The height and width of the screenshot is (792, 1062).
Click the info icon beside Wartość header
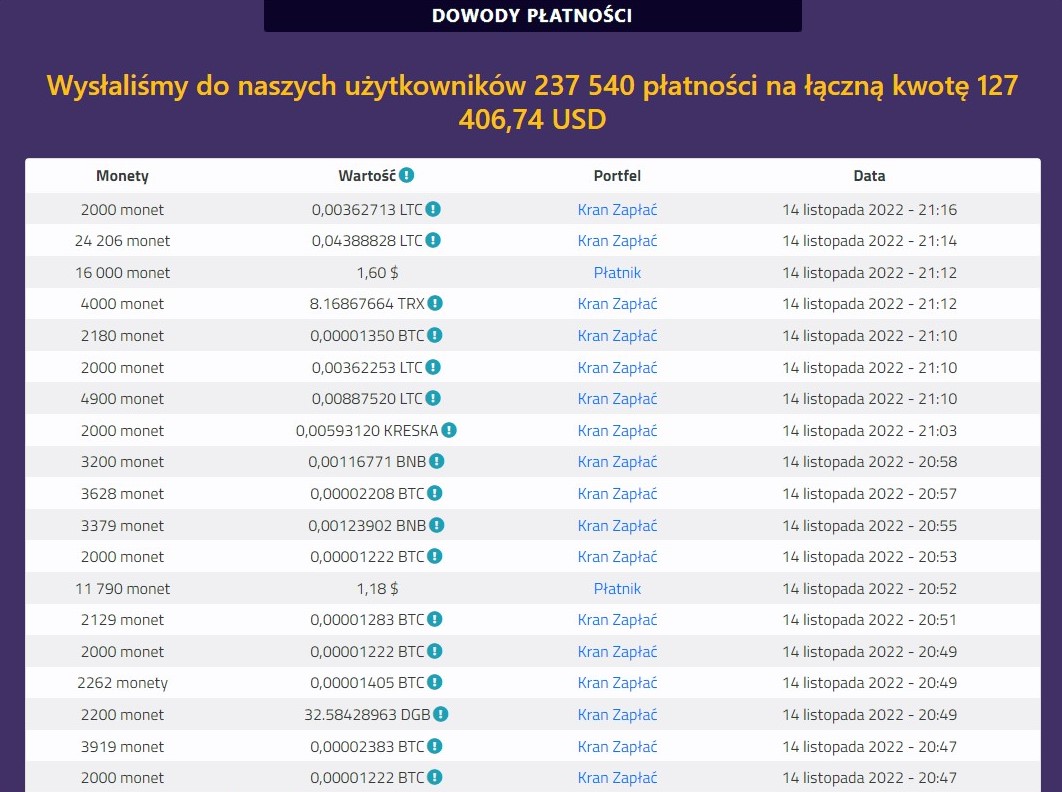[x=406, y=175]
